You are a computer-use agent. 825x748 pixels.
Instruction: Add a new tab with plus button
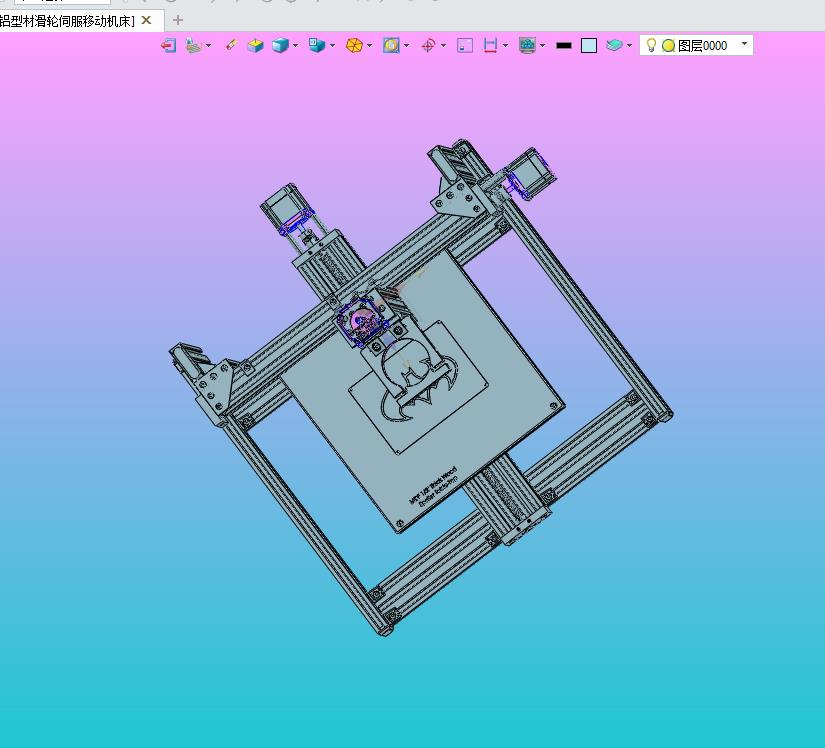click(178, 21)
